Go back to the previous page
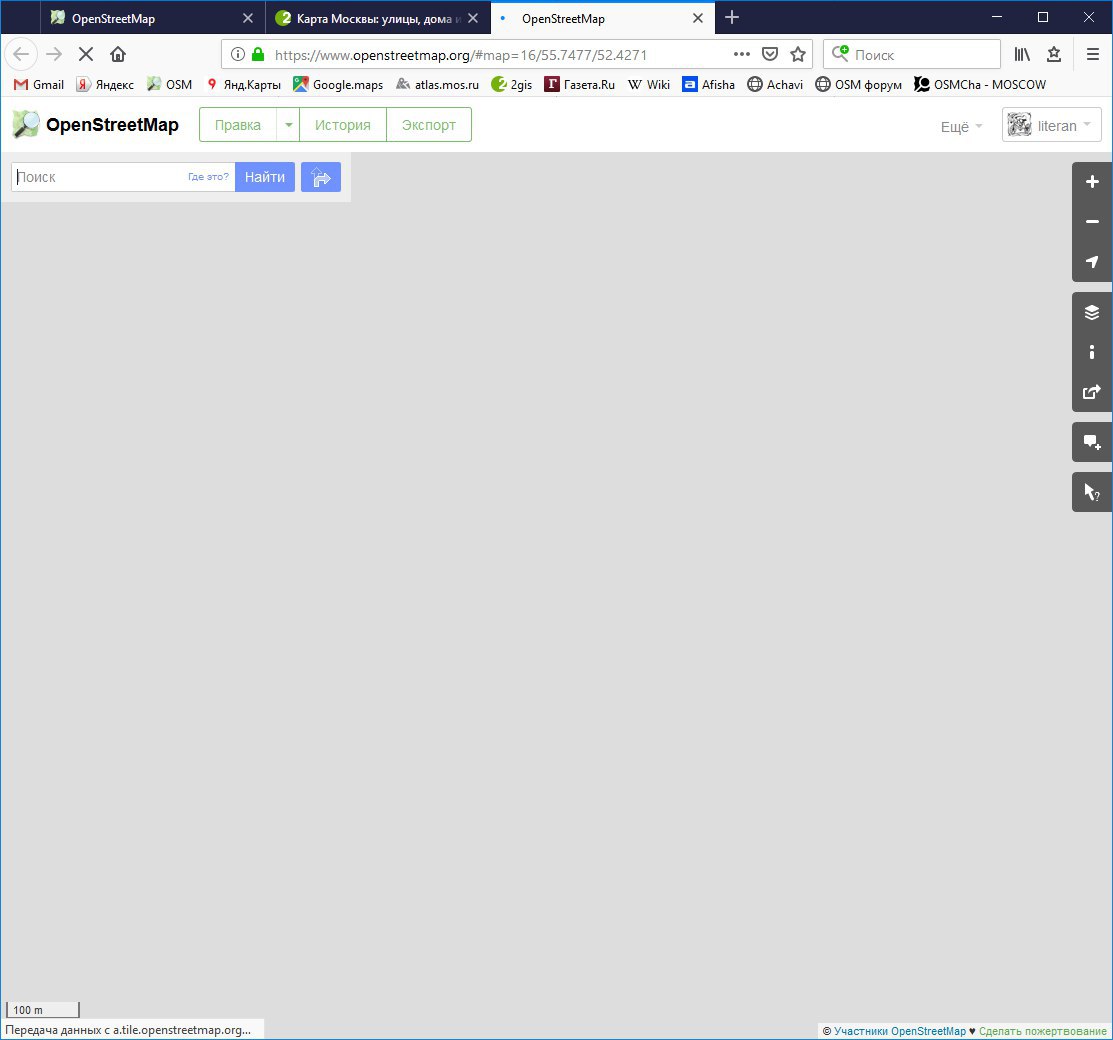 [21, 54]
